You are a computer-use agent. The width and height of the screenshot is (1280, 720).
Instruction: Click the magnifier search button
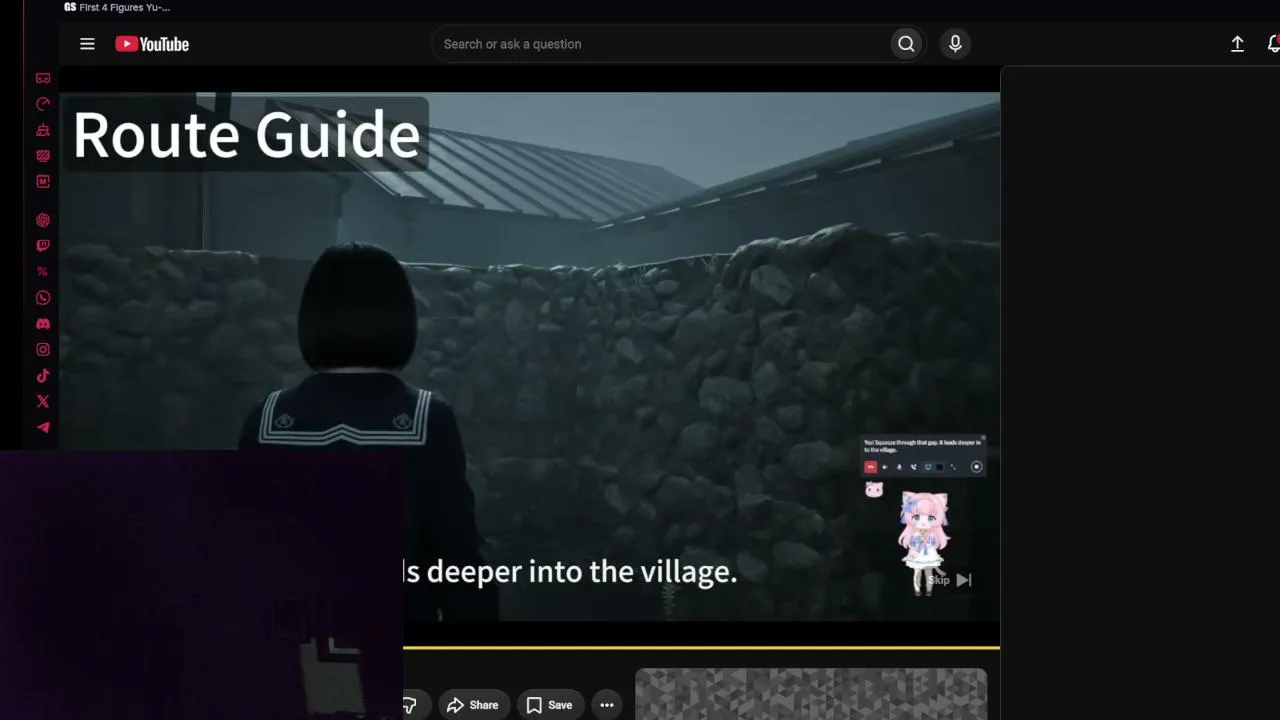tap(906, 44)
